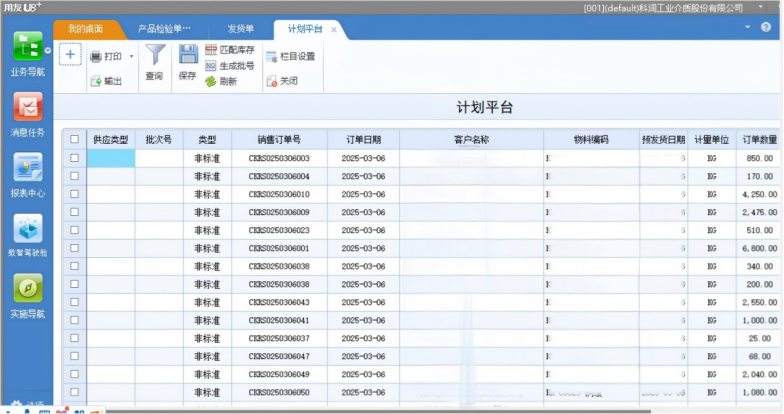Click the 销售订单号 column header
This screenshot has width=784, height=414.
point(280,140)
